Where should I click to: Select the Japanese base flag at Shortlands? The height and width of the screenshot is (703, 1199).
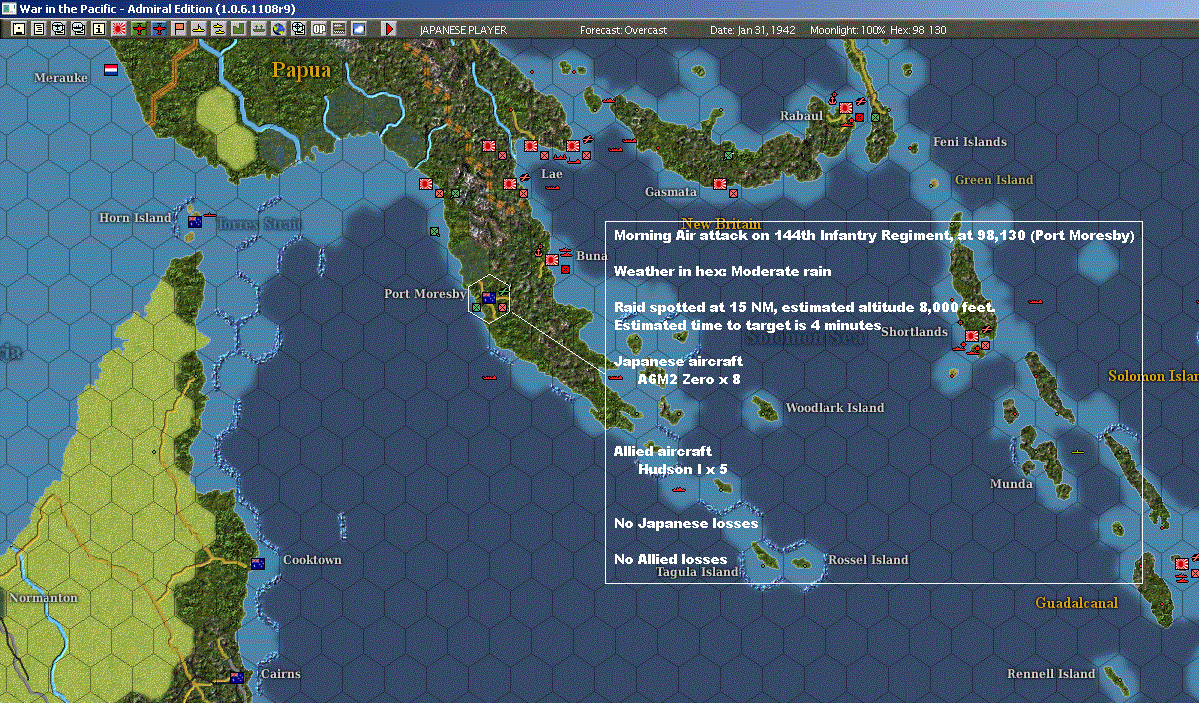pos(972,336)
